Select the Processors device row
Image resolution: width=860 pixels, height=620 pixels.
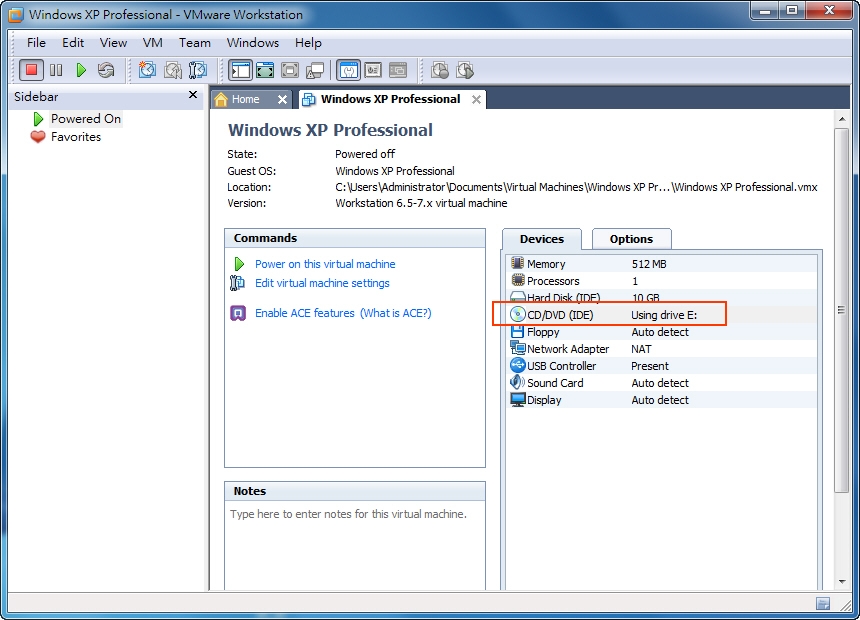click(x=663, y=281)
